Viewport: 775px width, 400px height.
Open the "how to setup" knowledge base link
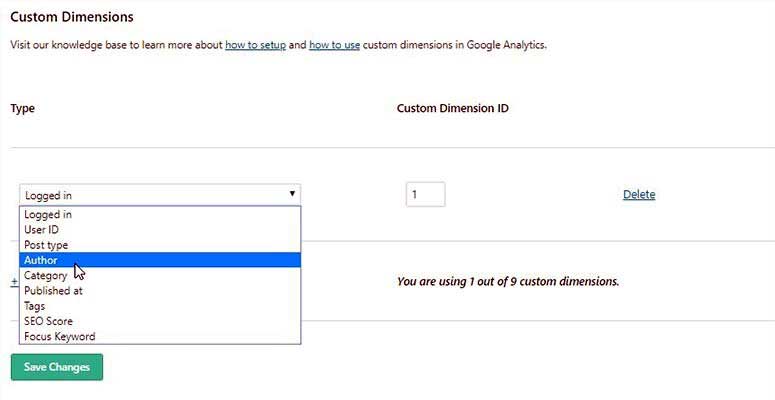[x=256, y=45]
